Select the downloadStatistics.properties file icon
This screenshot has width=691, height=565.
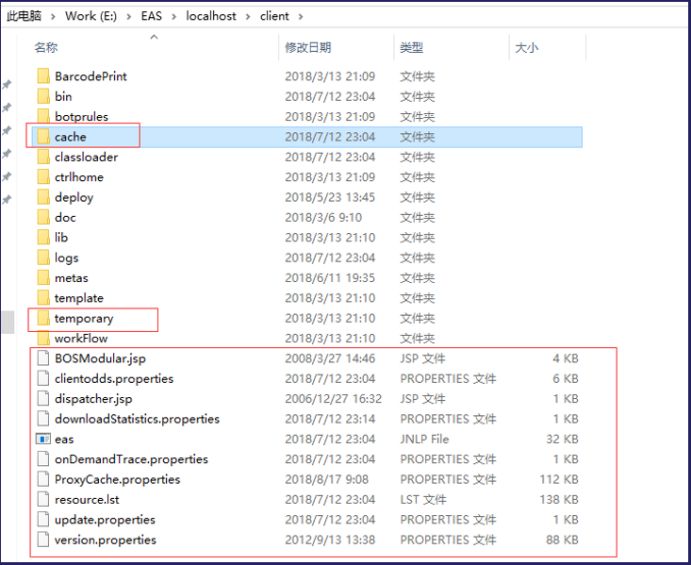click(x=43, y=419)
